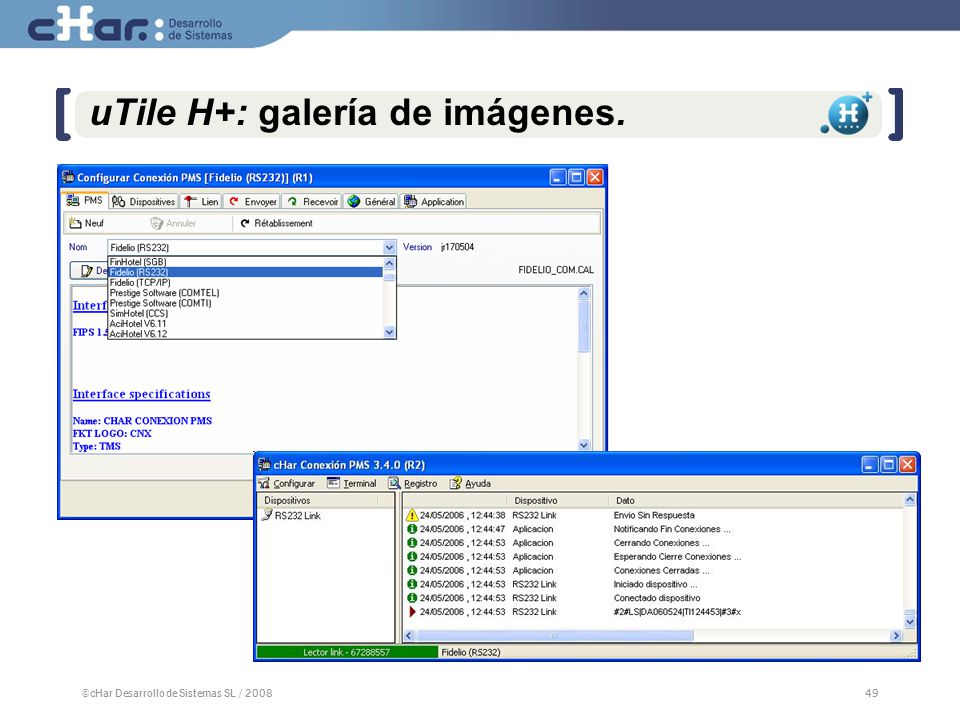Select Conexiones Cerradas log entry
This screenshot has height=720, width=960.
[x=661, y=571]
